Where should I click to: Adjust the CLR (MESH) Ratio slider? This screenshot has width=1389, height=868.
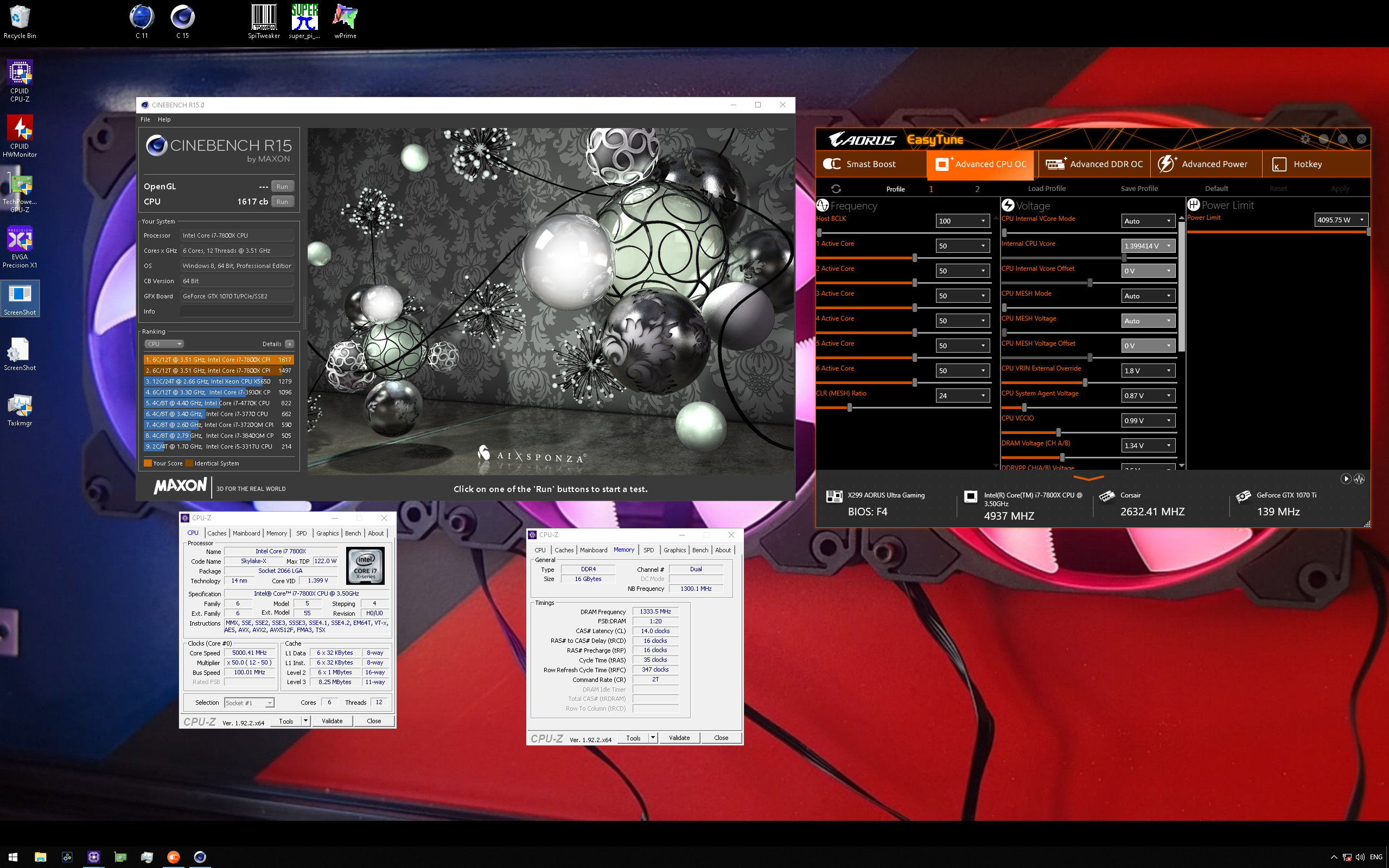click(x=850, y=407)
